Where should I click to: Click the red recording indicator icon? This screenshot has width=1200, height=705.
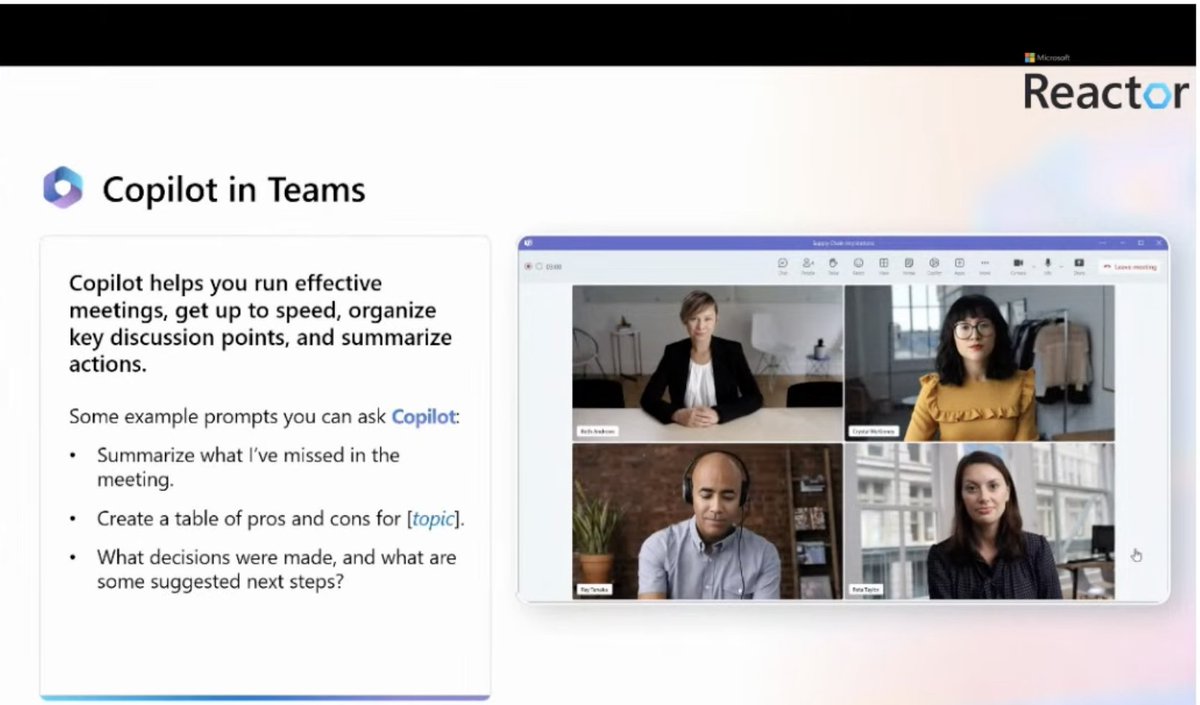[528, 267]
